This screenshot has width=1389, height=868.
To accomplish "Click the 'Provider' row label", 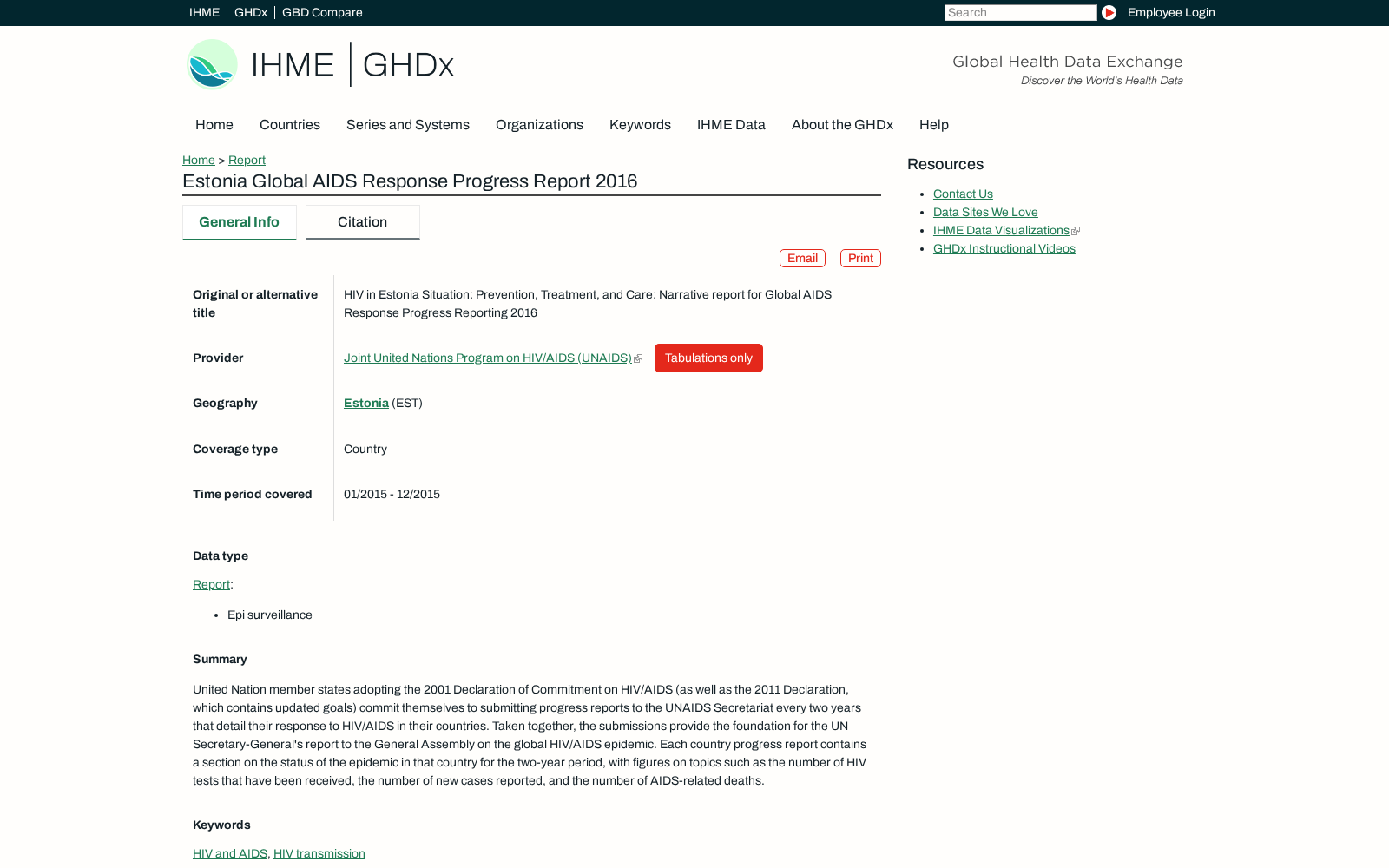I will click(x=218, y=358).
